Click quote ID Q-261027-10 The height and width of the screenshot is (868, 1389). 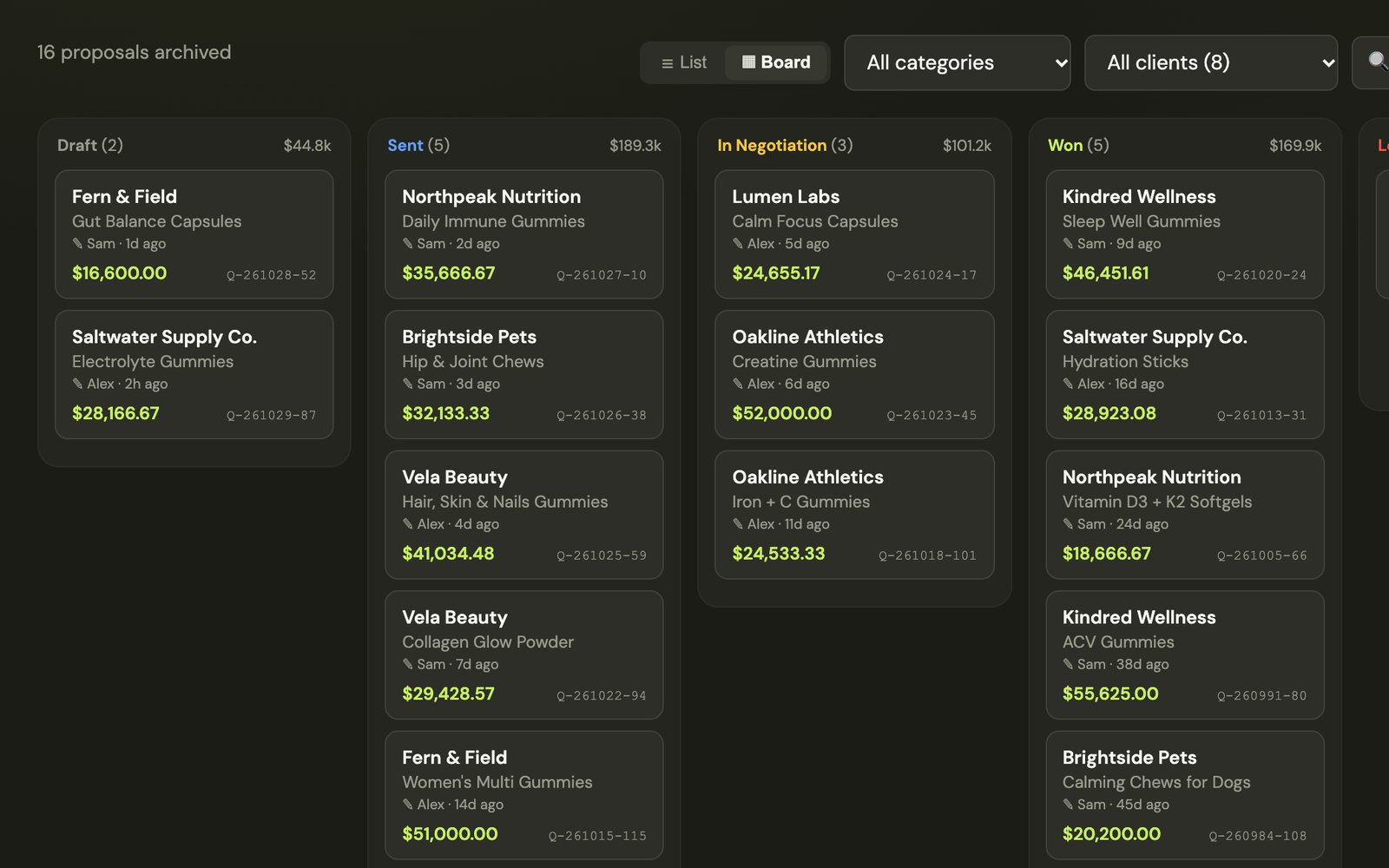click(602, 275)
